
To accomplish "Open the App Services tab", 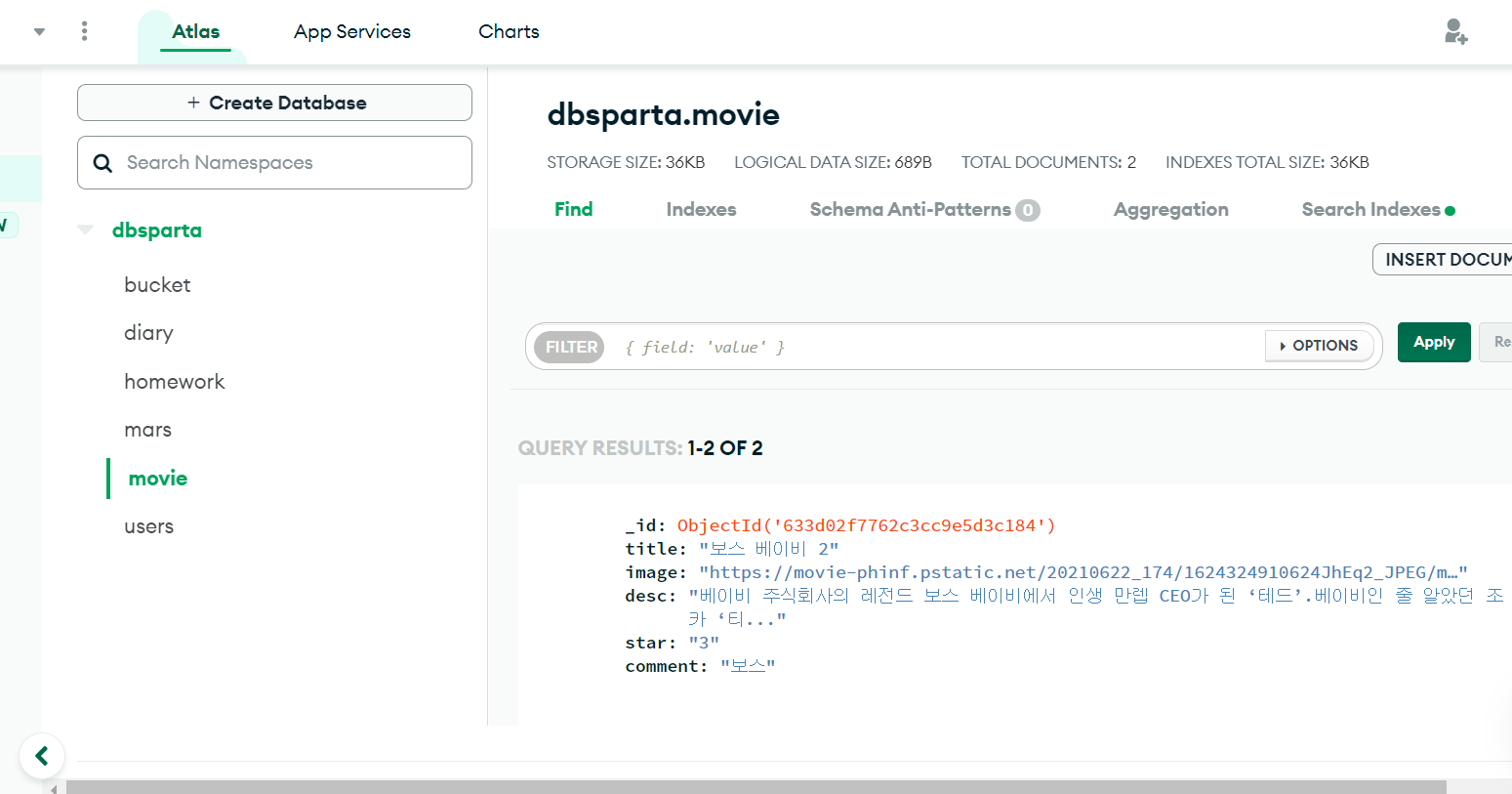I will tap(352, 32).
